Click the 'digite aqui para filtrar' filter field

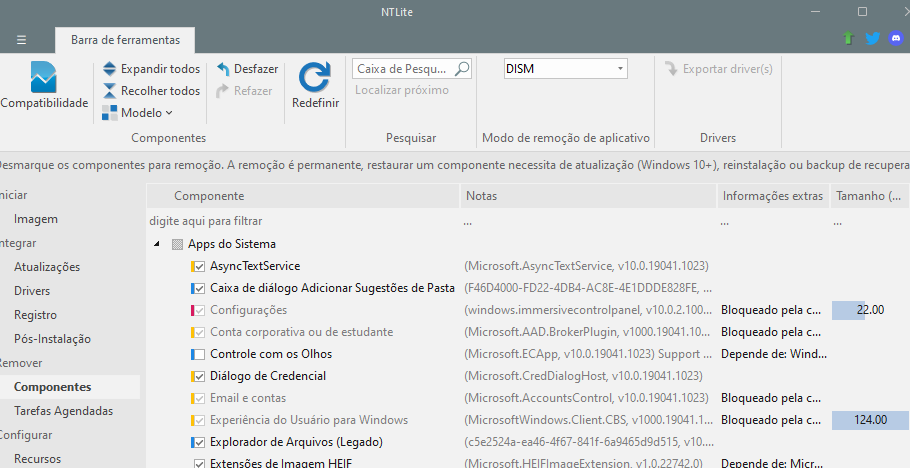click(303, 221)
